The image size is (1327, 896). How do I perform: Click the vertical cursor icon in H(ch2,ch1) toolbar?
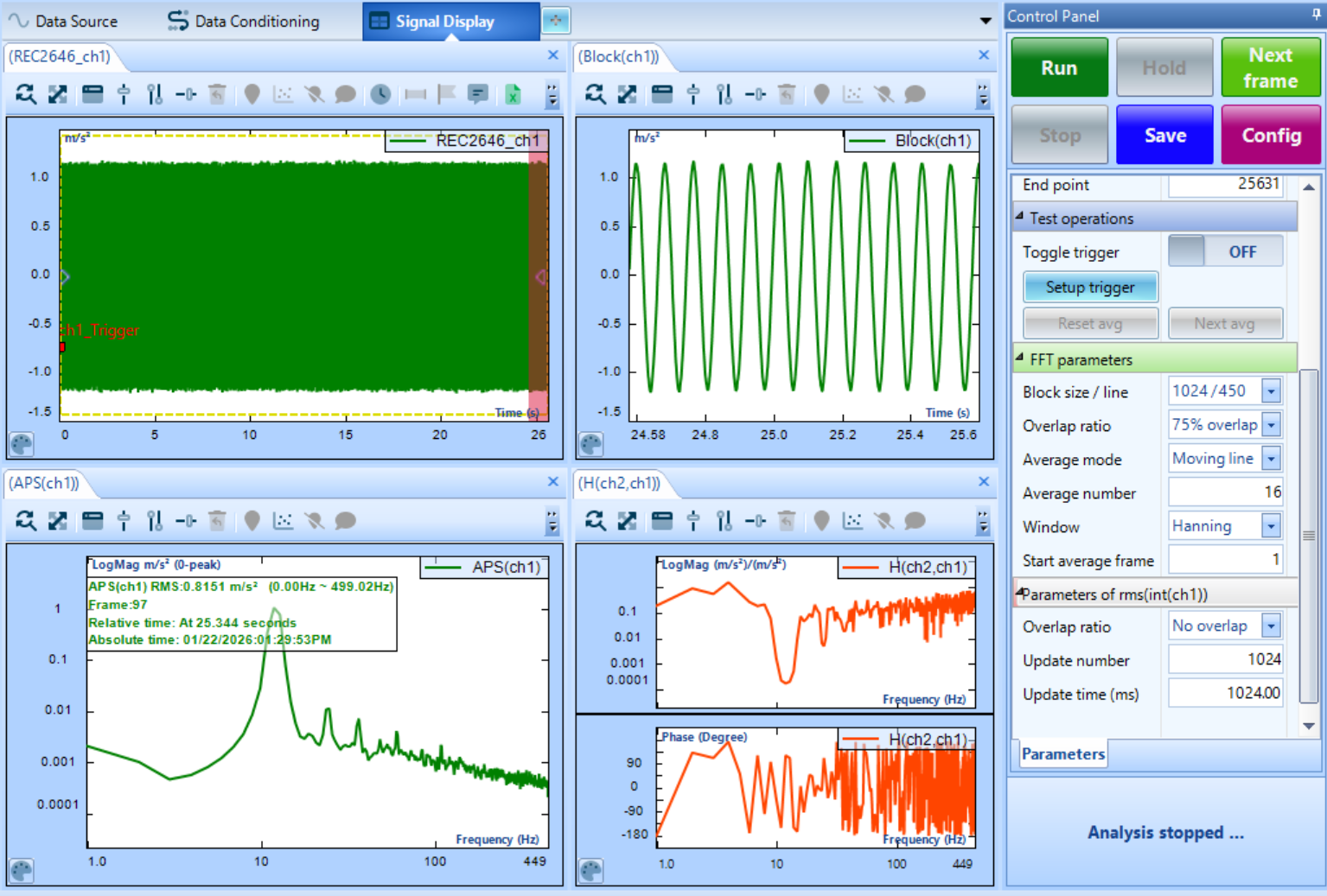pos(692,520)
